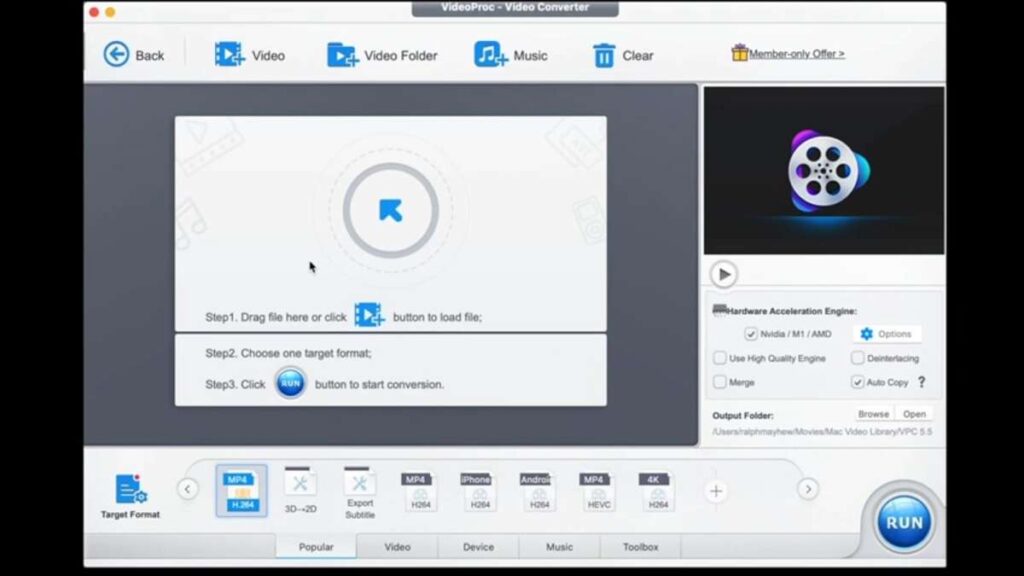
Task: Close the VideoProc window with red button
Action: (94, 12)
